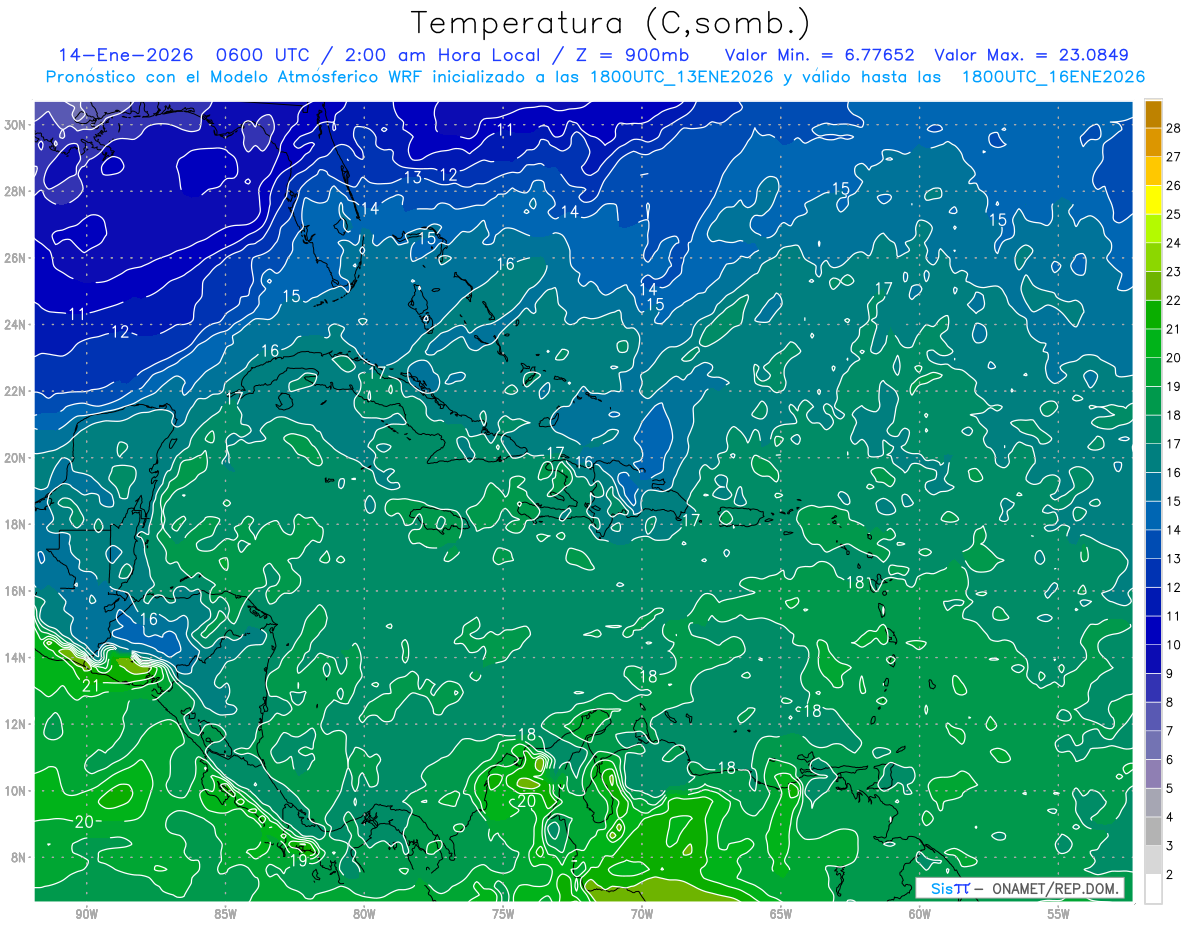Viewport: 1200px width, 927px height.
Task: Click the 12N latitude axis label
Action: (x=16, y=724)
